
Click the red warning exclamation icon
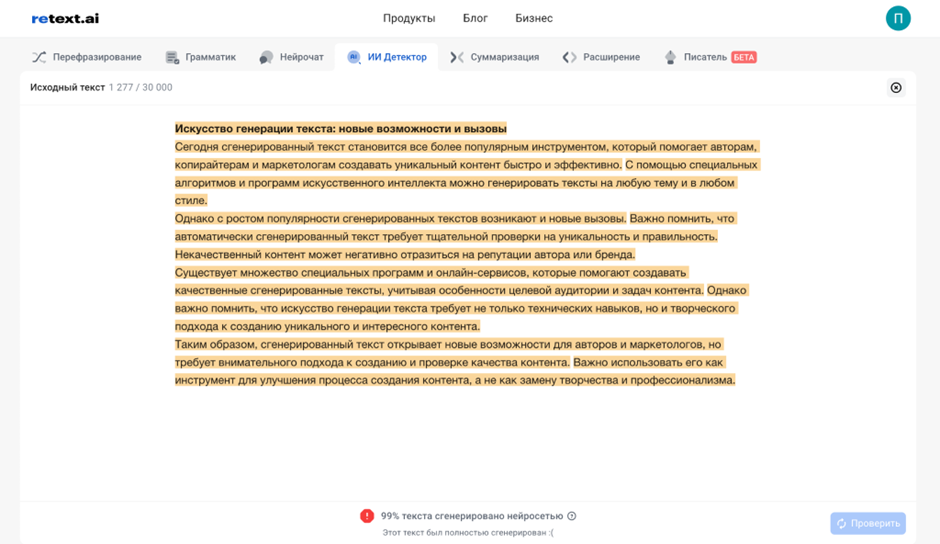pyautogui.click(x=367, y=516)
